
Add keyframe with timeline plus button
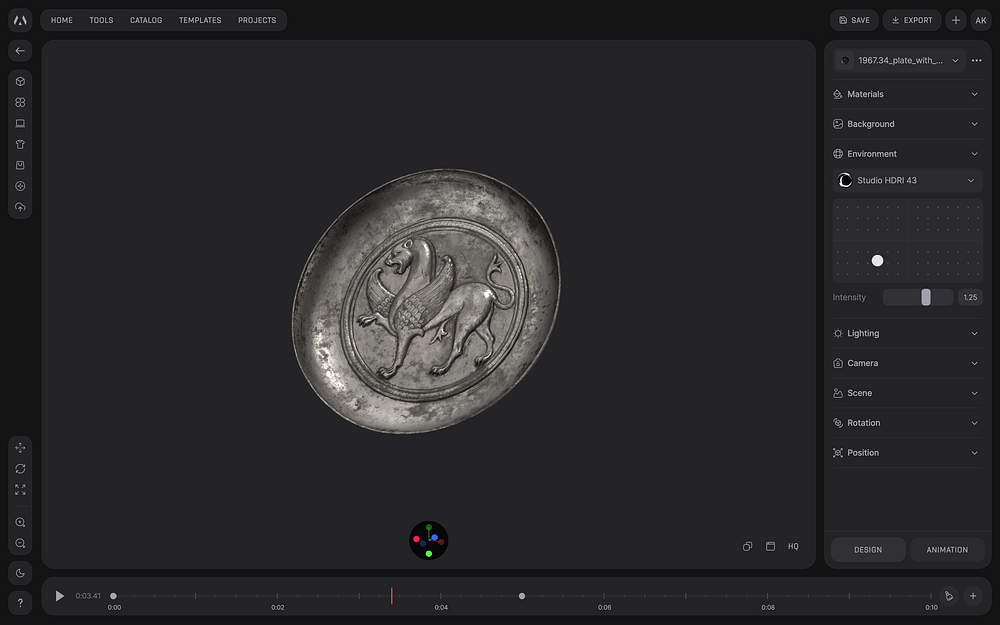coord(973,596)
